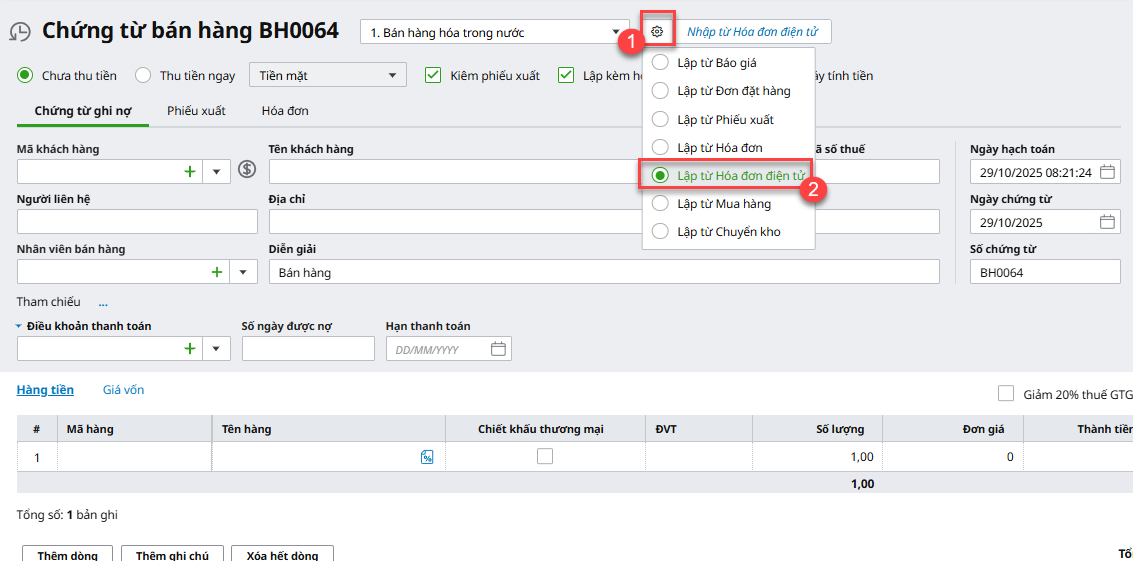Enable Giảm 20% thuế GTGT checkbox
Screen dimensions: 1133x561
(x=1006, y=394)
